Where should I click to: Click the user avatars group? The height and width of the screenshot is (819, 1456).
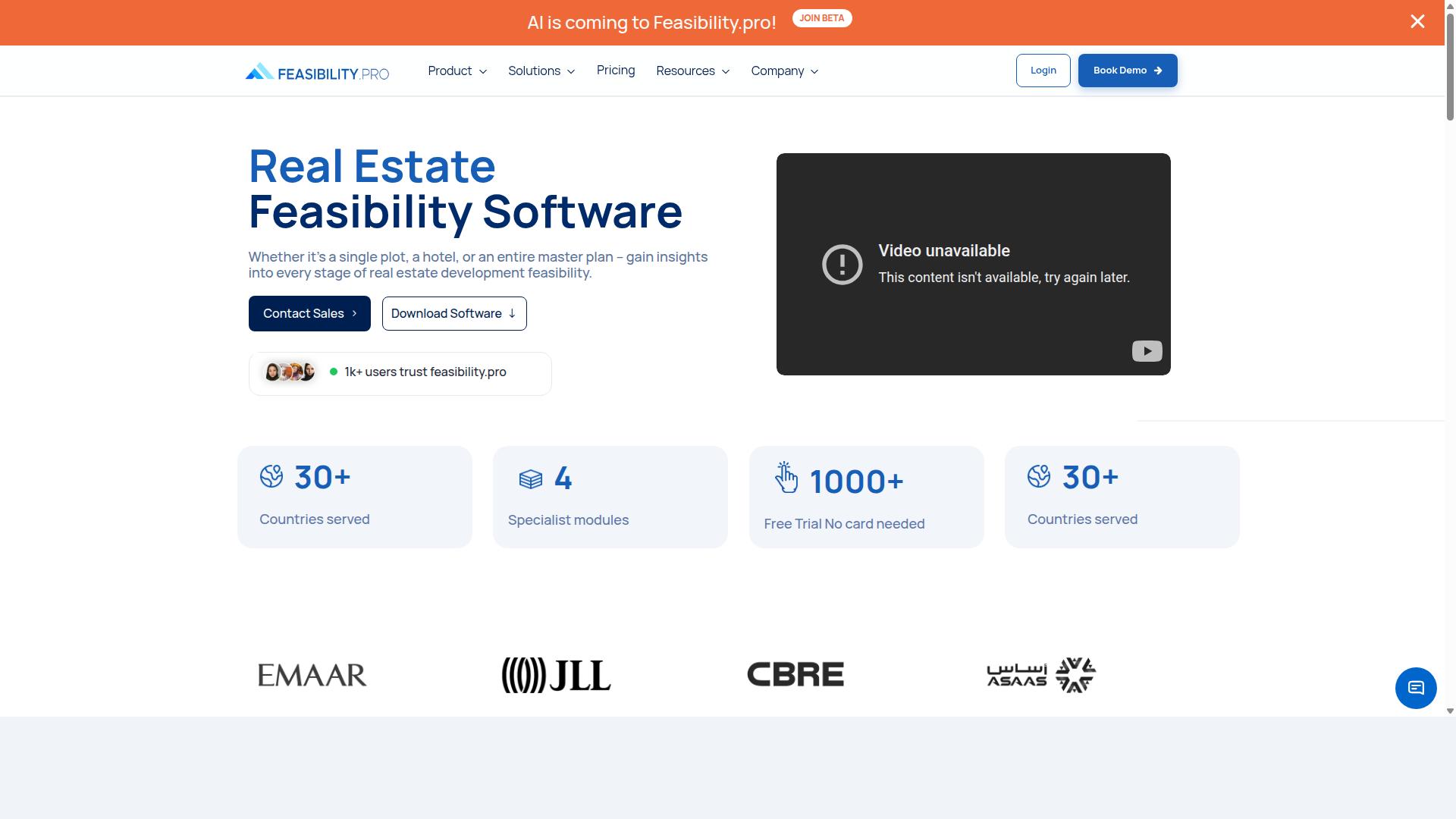point(289,372)
